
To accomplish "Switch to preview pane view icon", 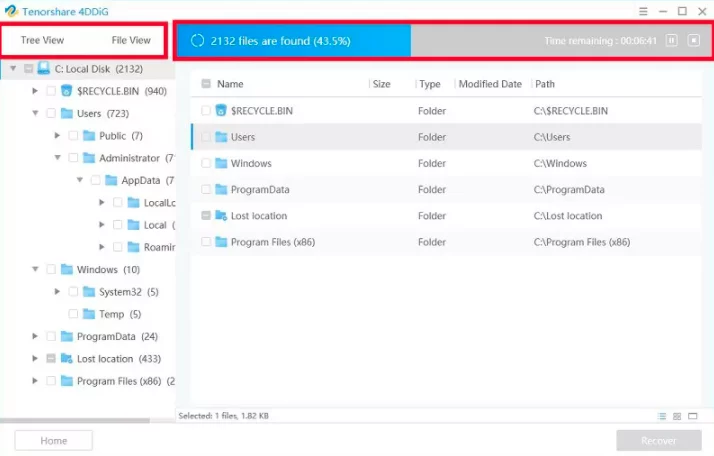I will [693, 416].
